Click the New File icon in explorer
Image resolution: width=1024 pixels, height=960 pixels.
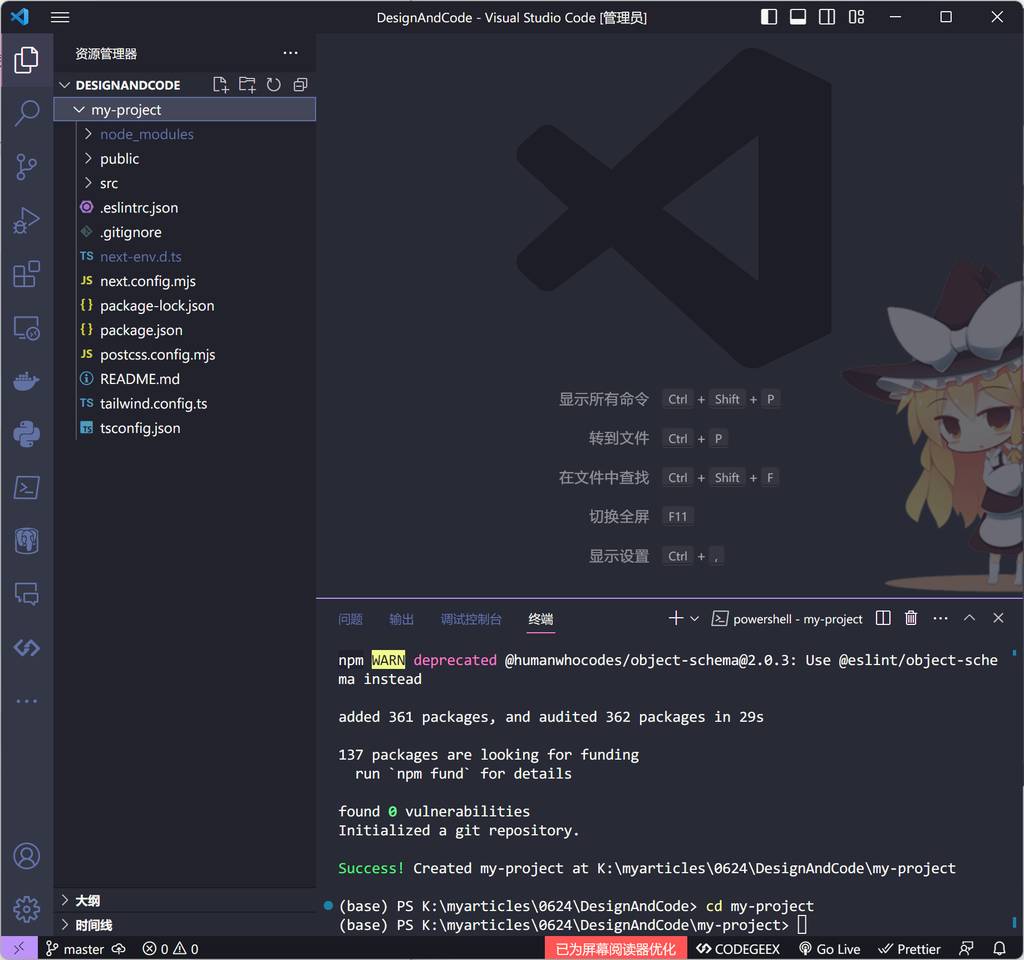point(221,85)
